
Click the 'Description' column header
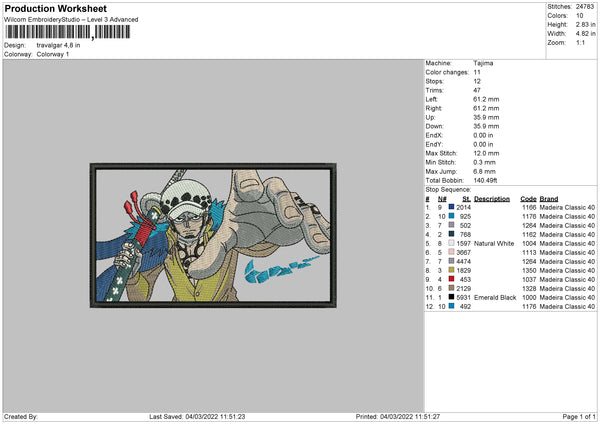coord(492,199)
